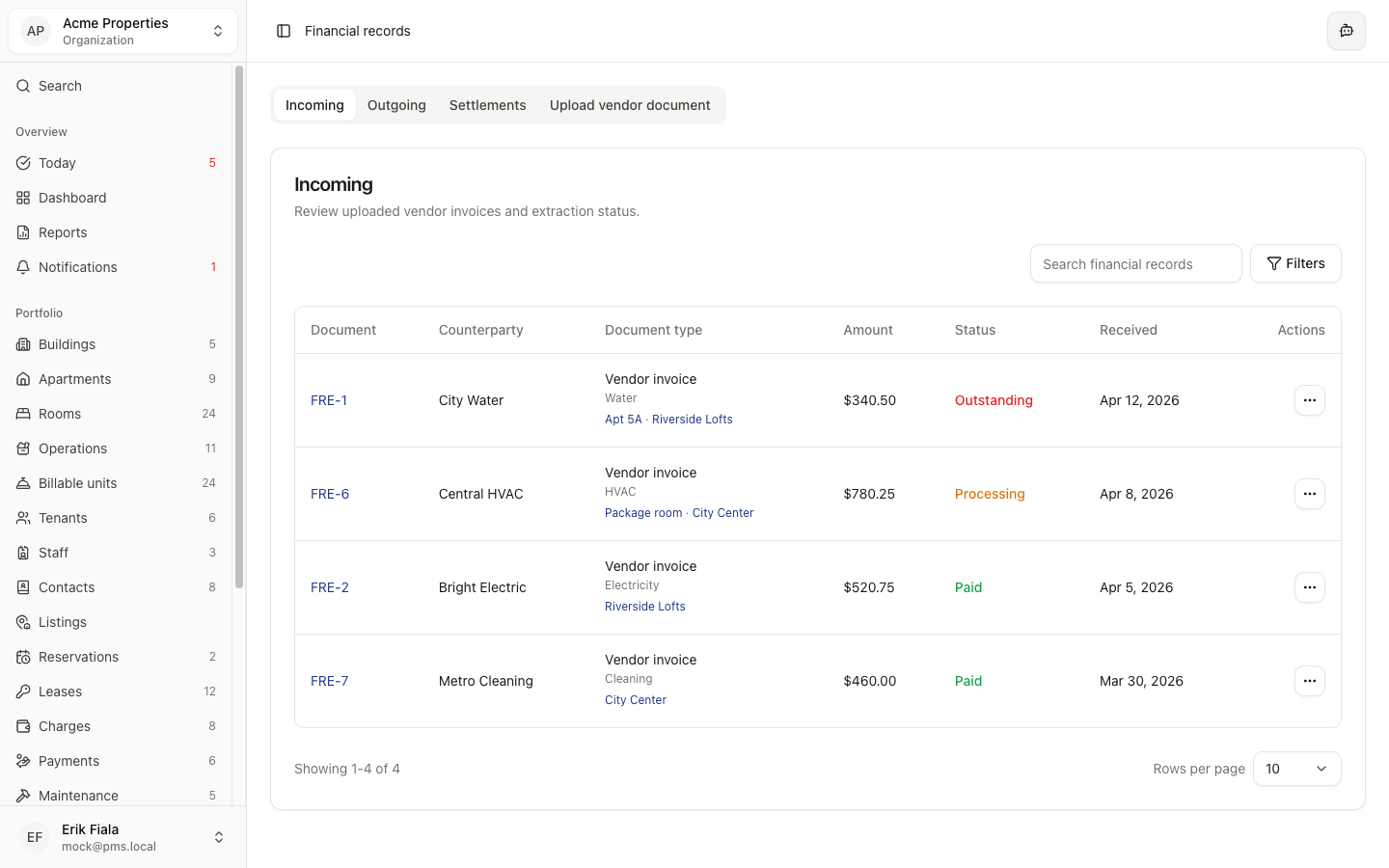The width and height of the screenshot is (1389, 868).
Task: Click the Riverside Lofts link for FRE-2
Action: pos(644,606)
